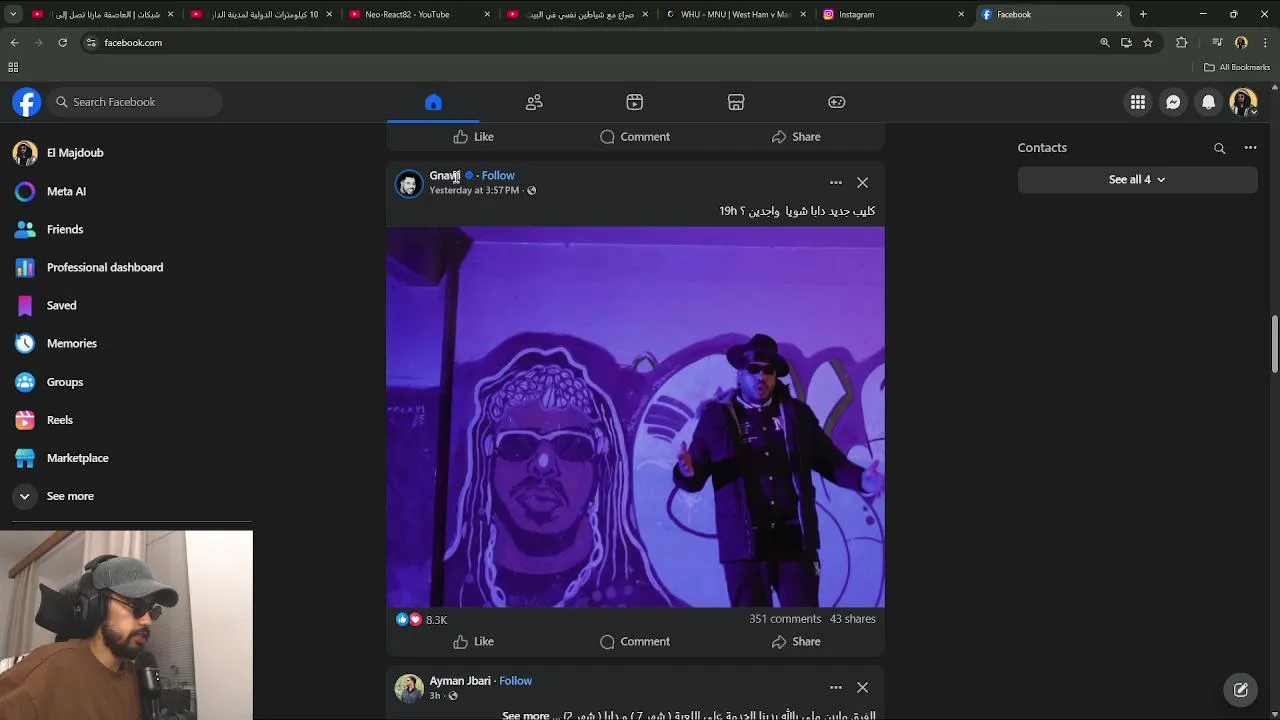1280x720 pixels.
Task: Share the Gnawi post
Action: (796, 642)
